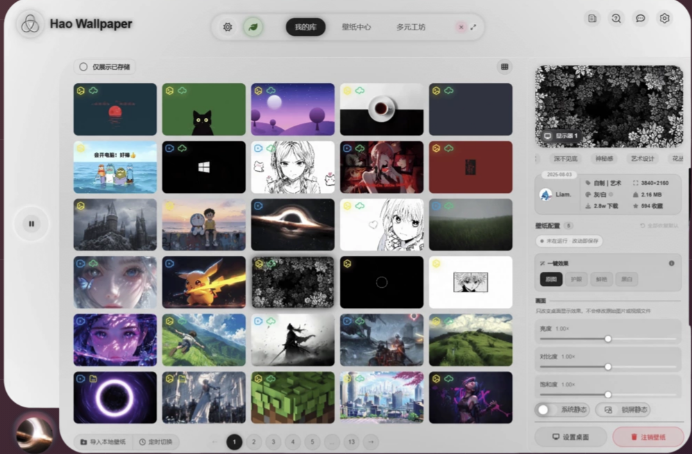
Task: Select the samurai ink silhouette wallpaper
Action: 293,340
